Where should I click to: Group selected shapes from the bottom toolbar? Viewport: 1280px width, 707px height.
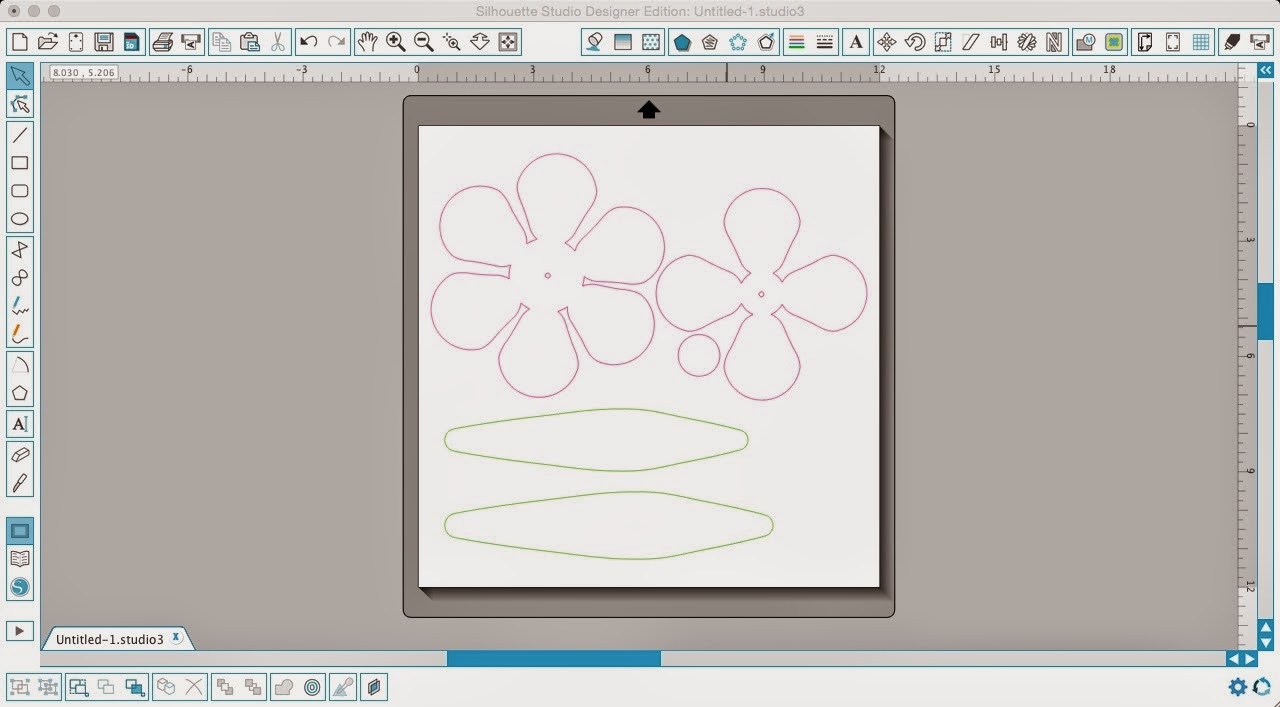pyautogui.click(x=19, y=687)
